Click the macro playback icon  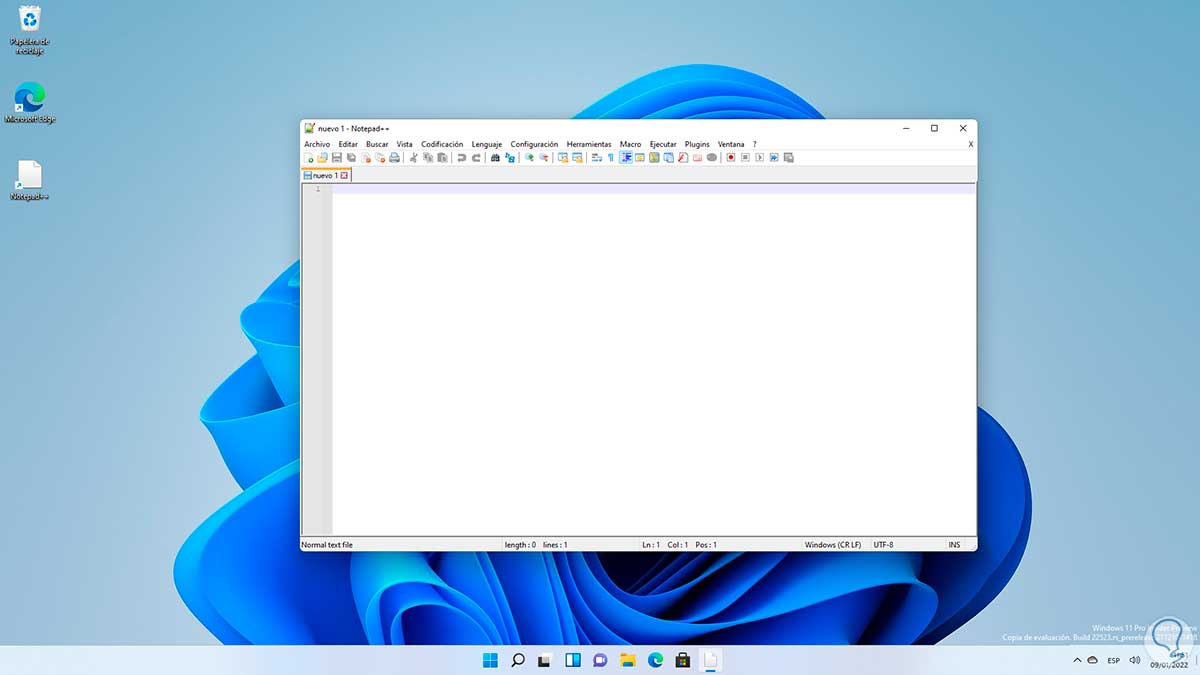(x=760, y=158)
